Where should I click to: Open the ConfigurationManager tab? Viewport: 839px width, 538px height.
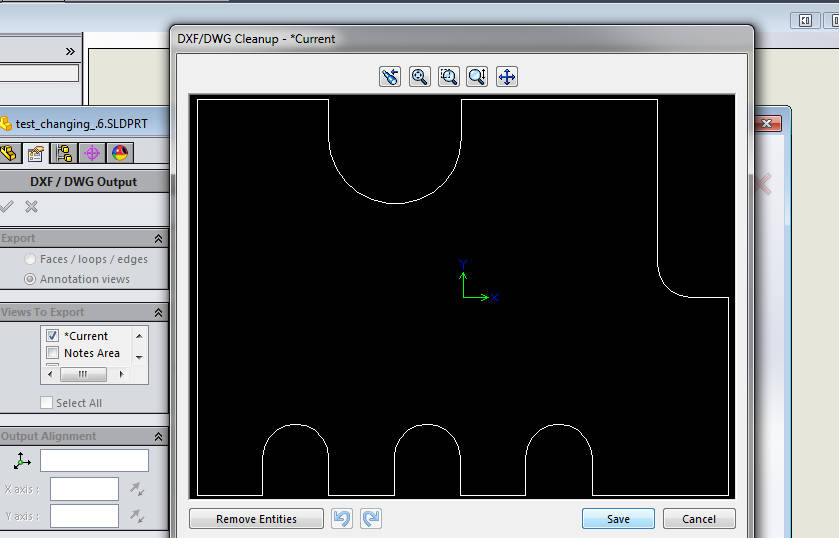click(x=64, y=153)
